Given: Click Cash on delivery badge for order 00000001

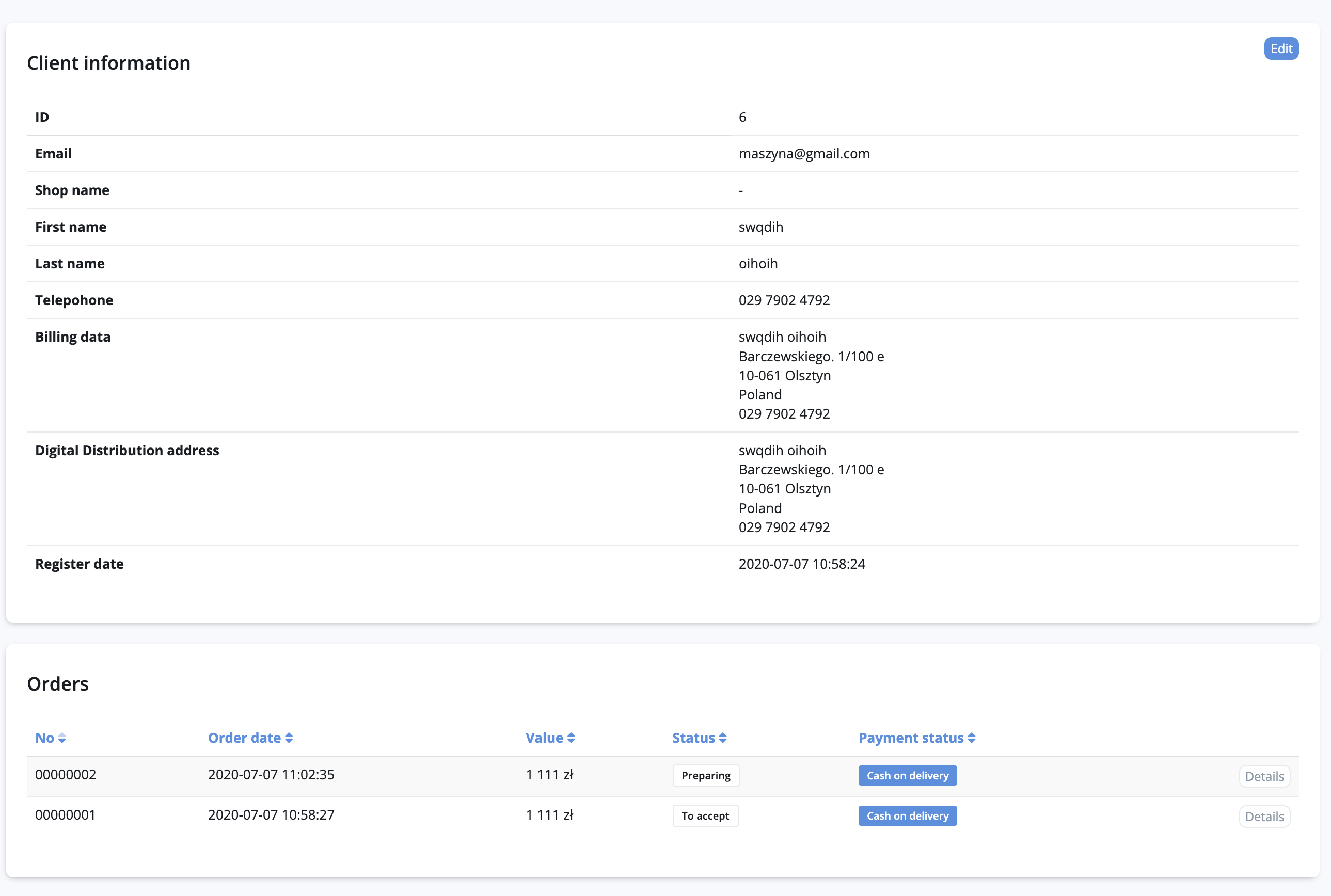Looking at the screenshot, I should (x=907, y=816).
